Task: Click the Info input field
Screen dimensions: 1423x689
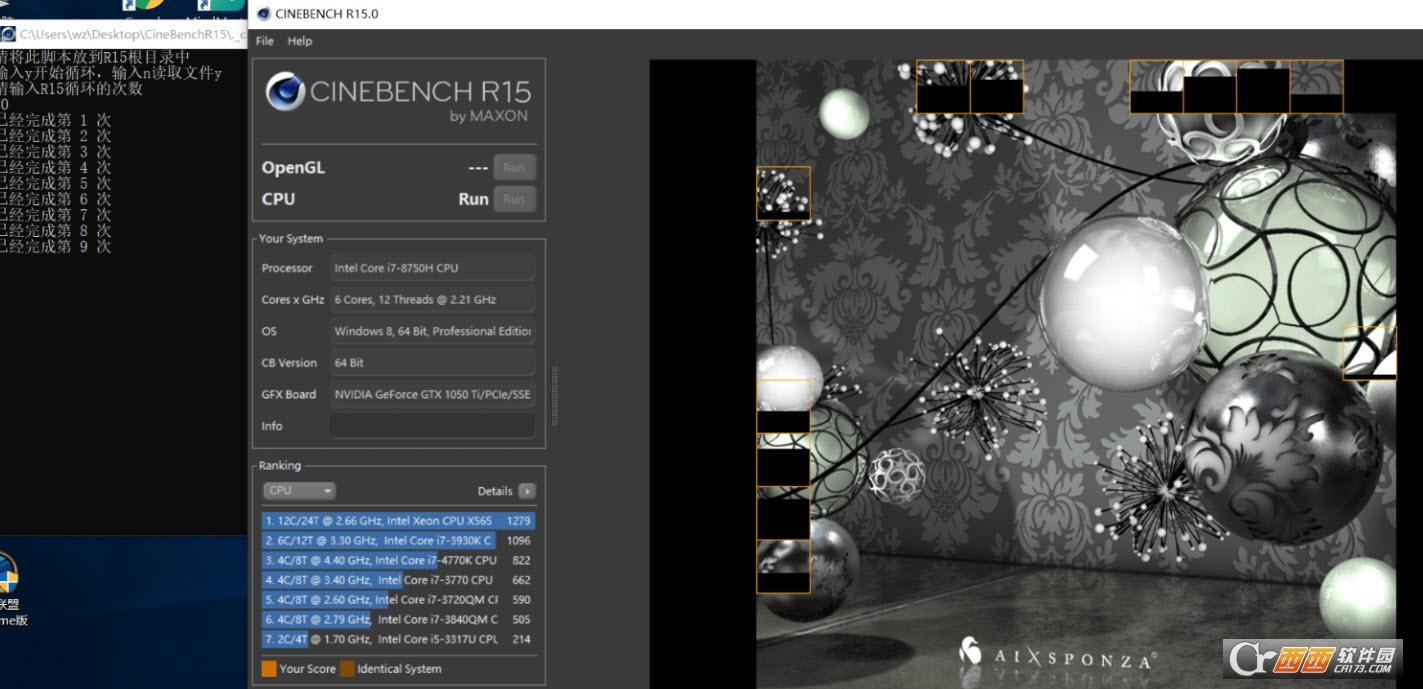Action: click(432, 426)
